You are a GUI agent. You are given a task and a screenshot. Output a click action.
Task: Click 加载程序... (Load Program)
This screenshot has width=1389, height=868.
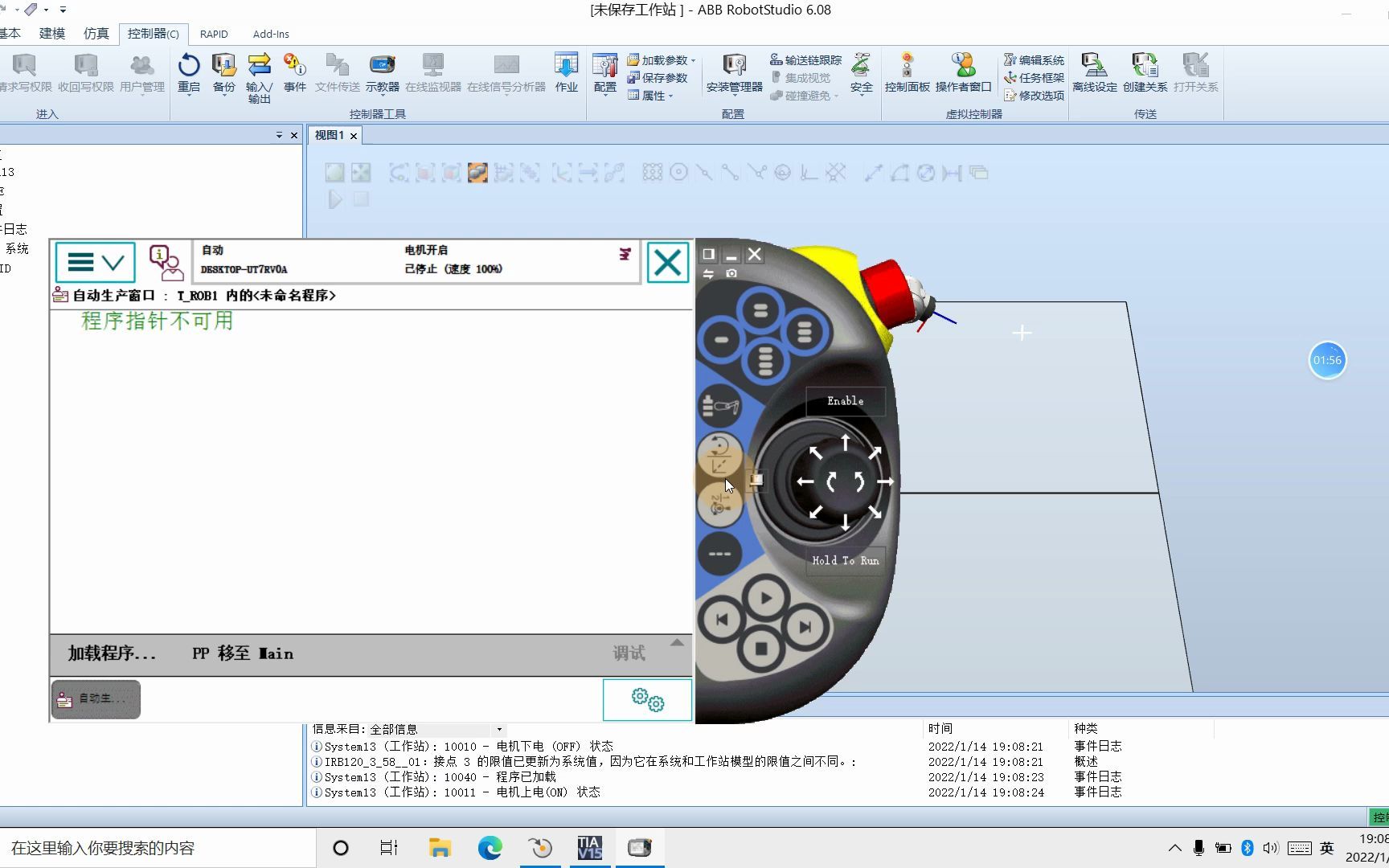click(112, 653)
